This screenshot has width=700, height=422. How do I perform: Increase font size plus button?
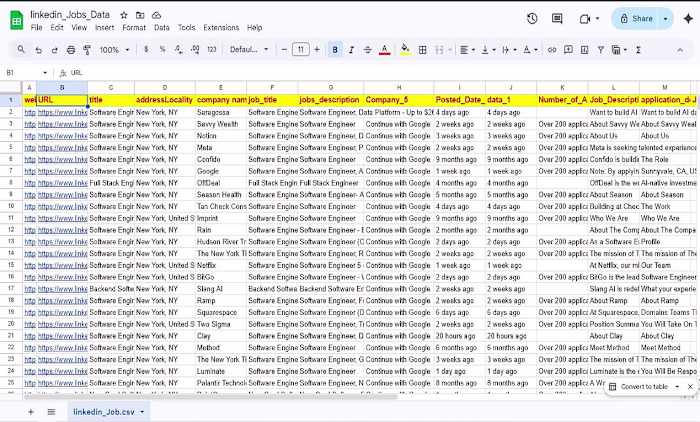(x=317, y=50)
